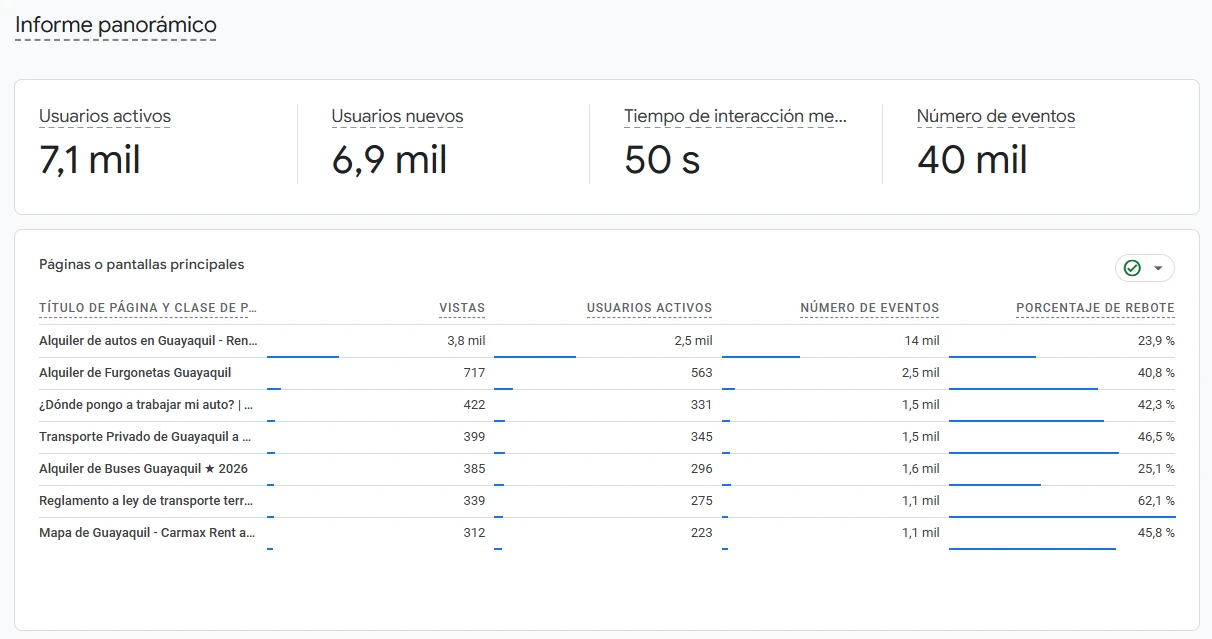Select row Mapa de Guayaquil - Carmax Rent
The image size is (1212, 639).
point(607,533)
